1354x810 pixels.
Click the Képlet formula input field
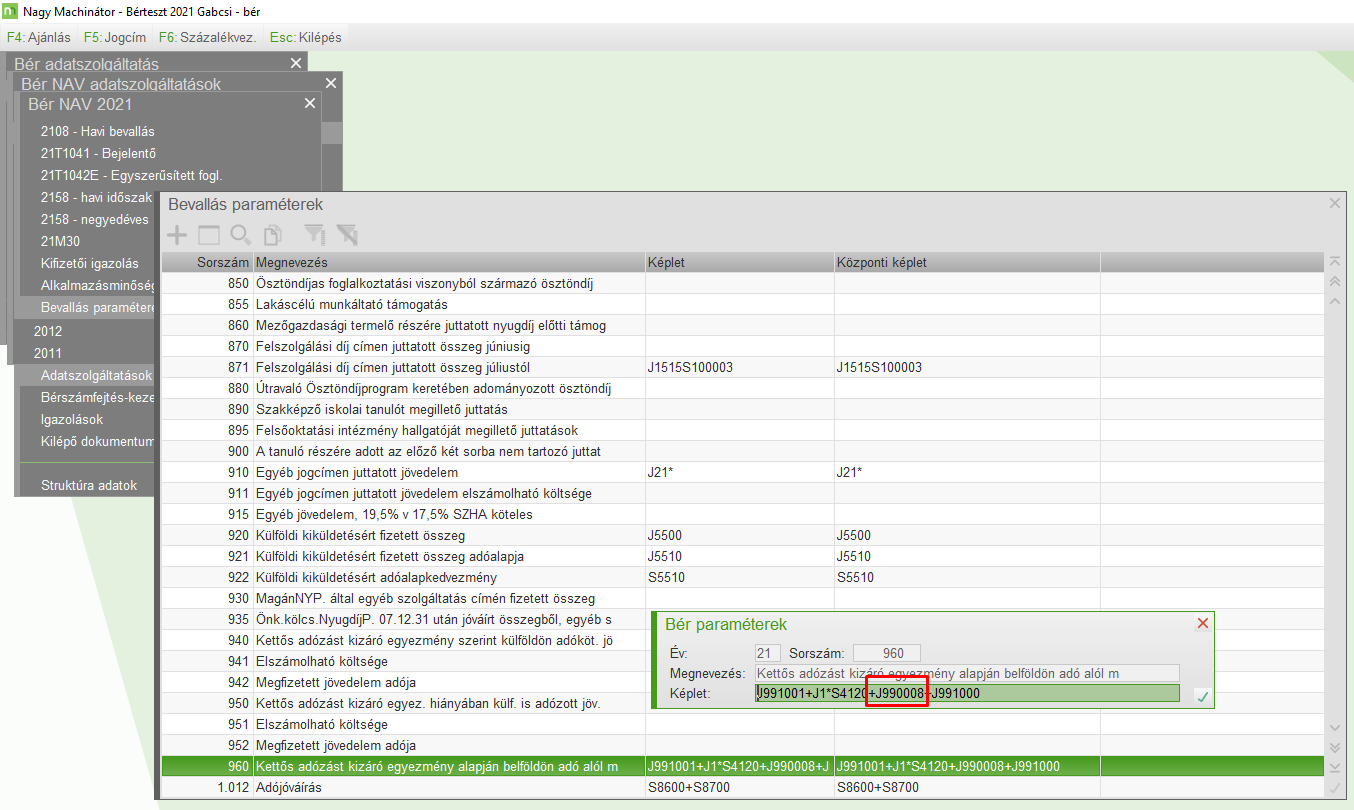(967, 693)
